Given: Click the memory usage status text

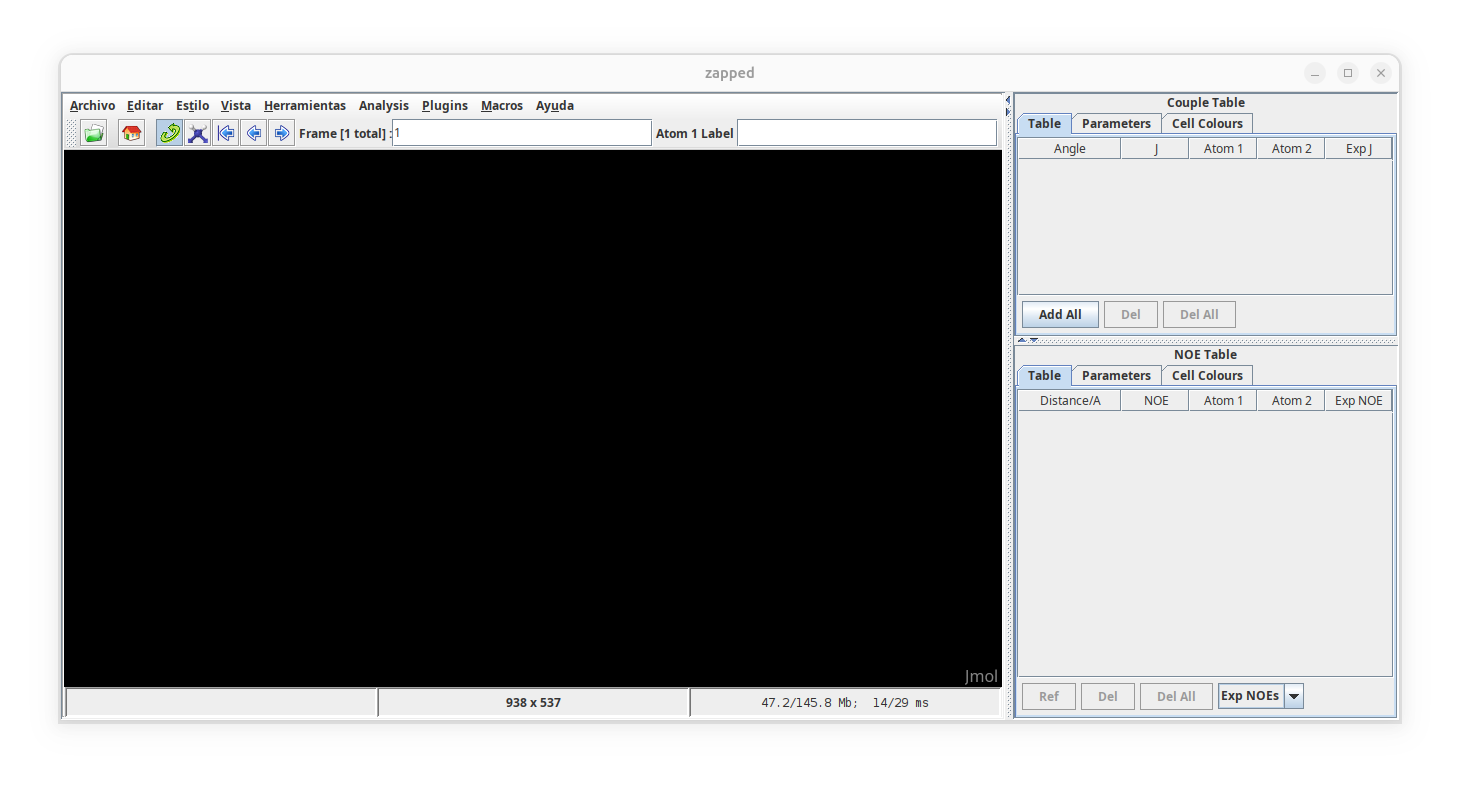Looking at the screenshot, I should pyautogui.click(x=845, y=702).
